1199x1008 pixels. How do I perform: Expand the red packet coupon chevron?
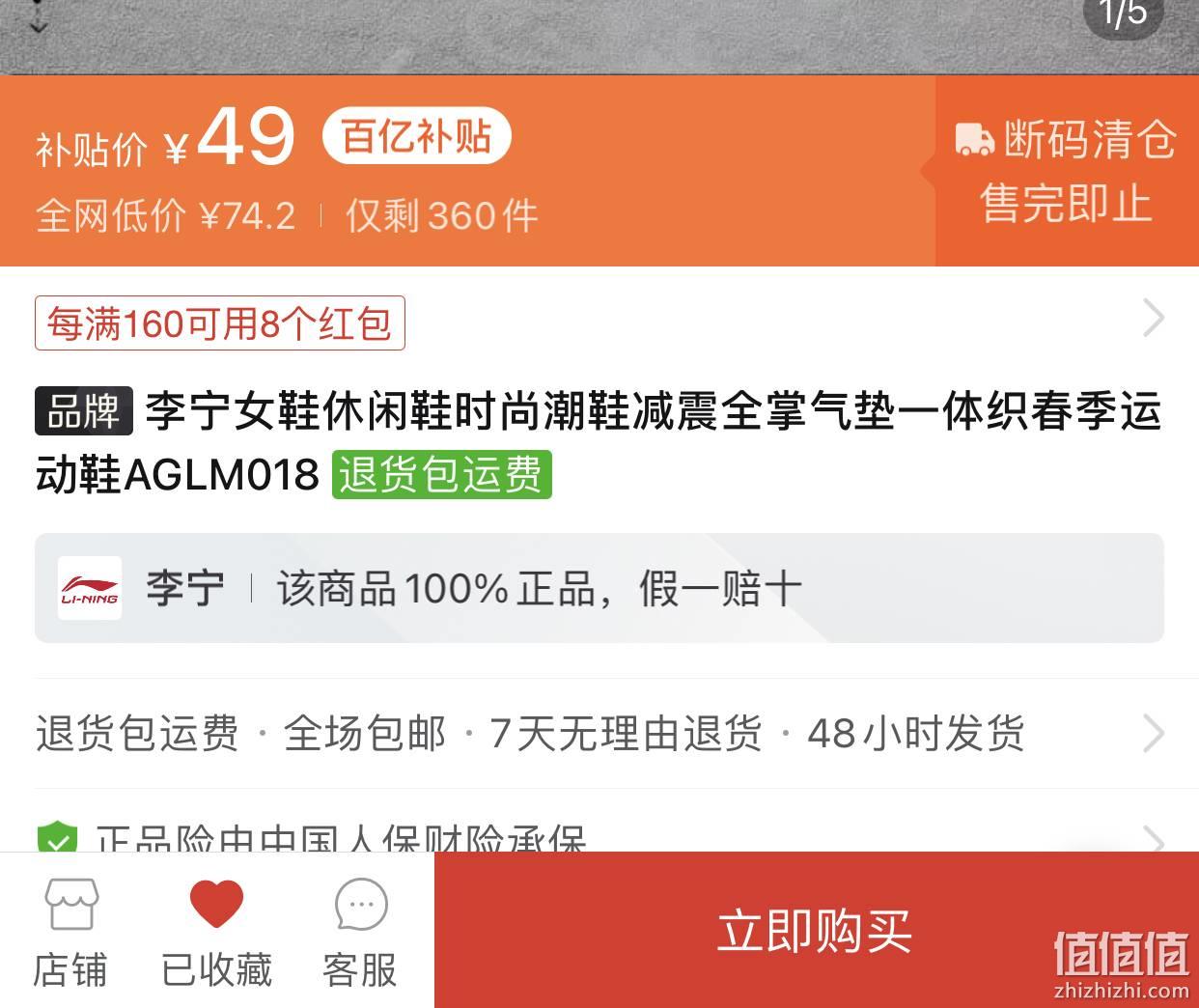click(x=1154, y=318)
